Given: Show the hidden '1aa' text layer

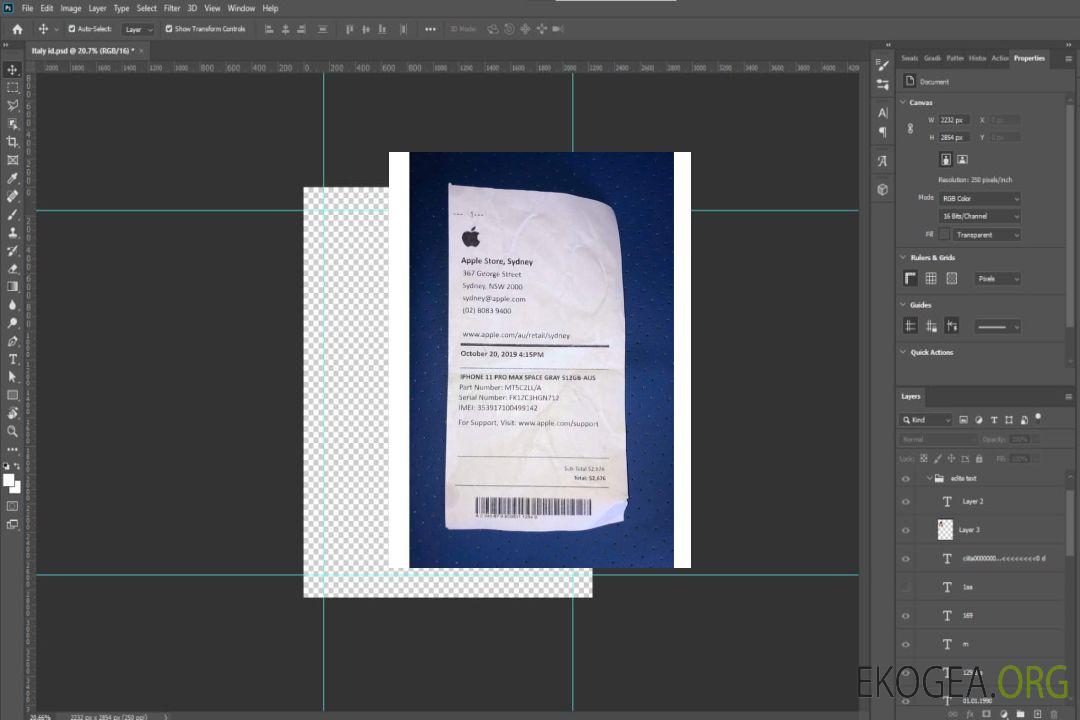Looking at the screenshot, I should tap(906, 588).
